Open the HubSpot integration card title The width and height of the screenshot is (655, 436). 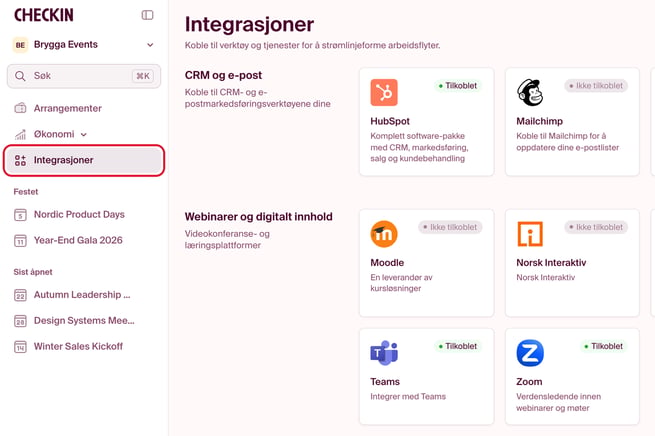[390, 121]
